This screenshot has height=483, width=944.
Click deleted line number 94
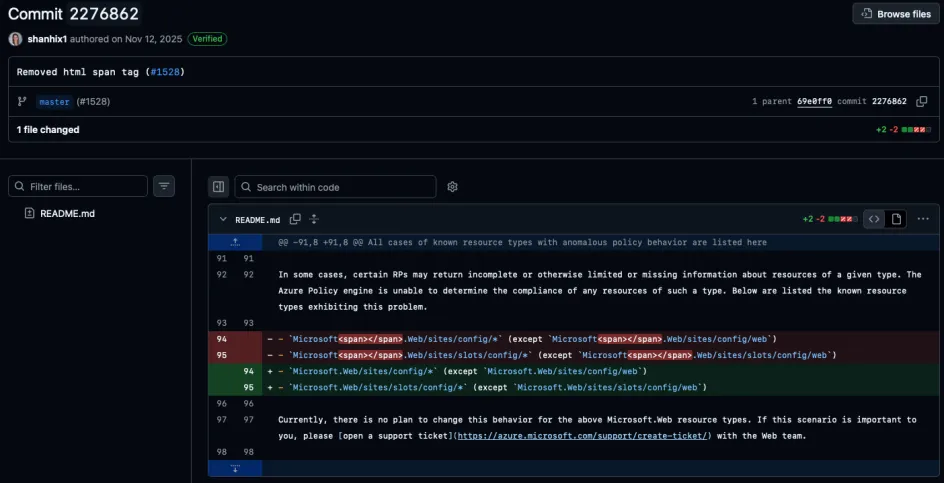point(222,339)
